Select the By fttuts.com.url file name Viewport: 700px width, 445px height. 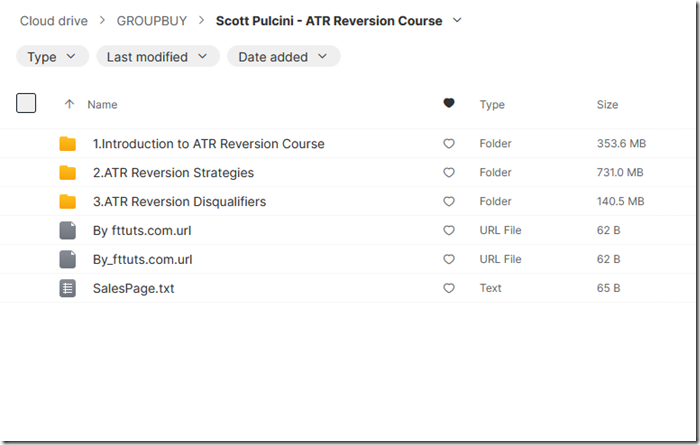(142, 231)
